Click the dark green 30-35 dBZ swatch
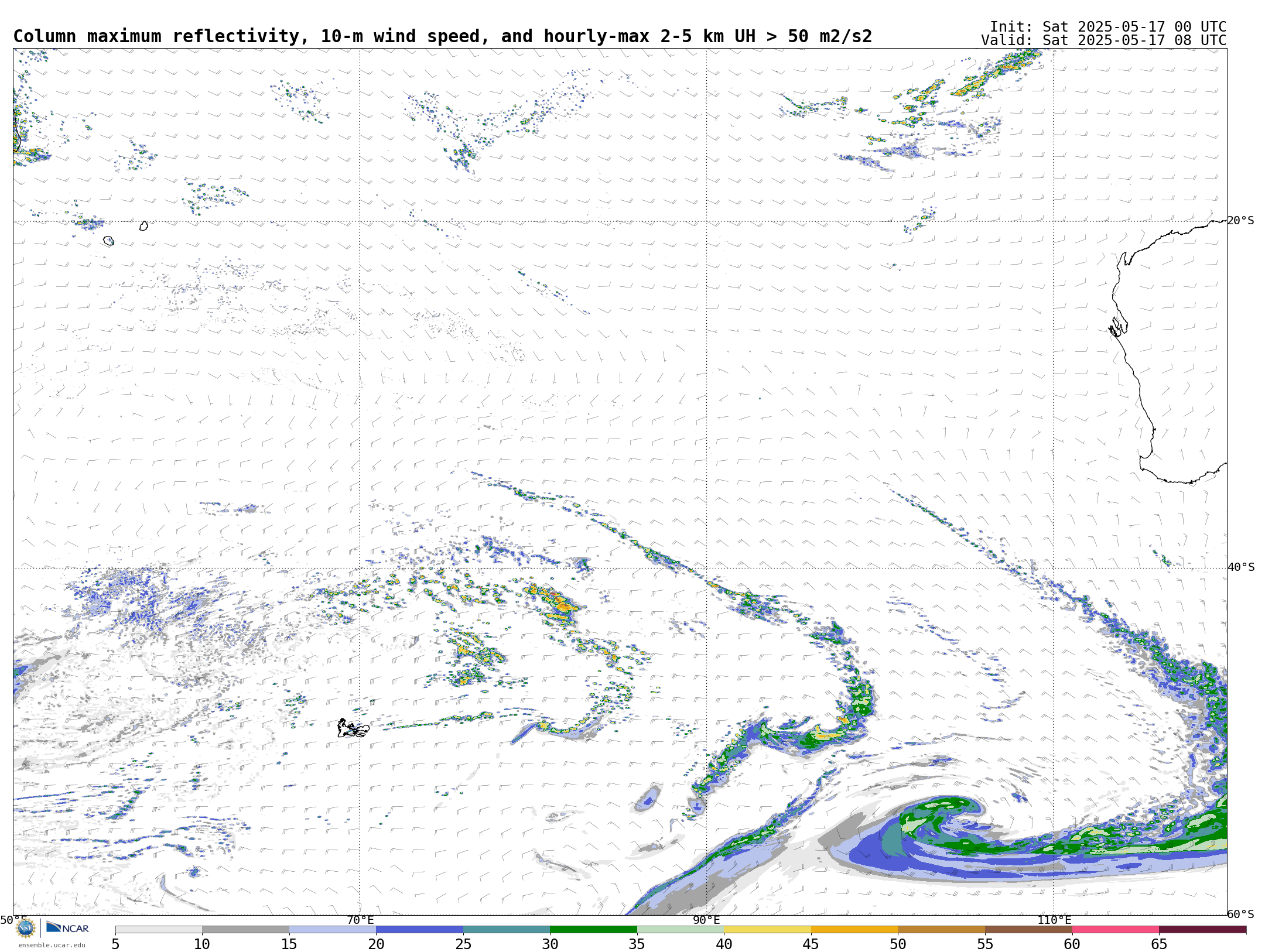This screenshot has height=952, width=1265. (594, 929)
